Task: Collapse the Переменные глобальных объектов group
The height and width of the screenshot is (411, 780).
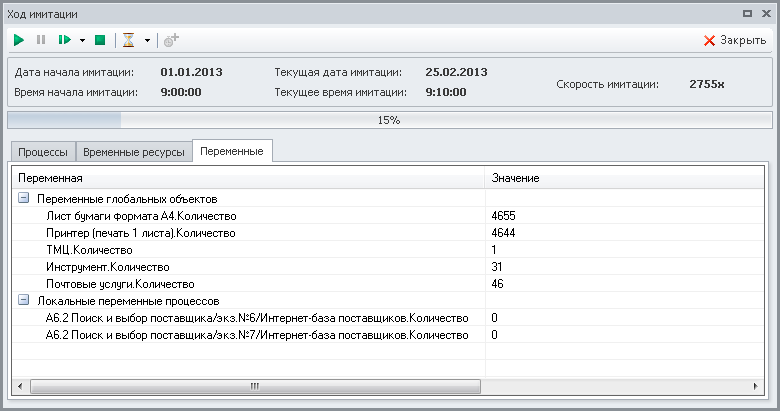Action: [23, 199]
